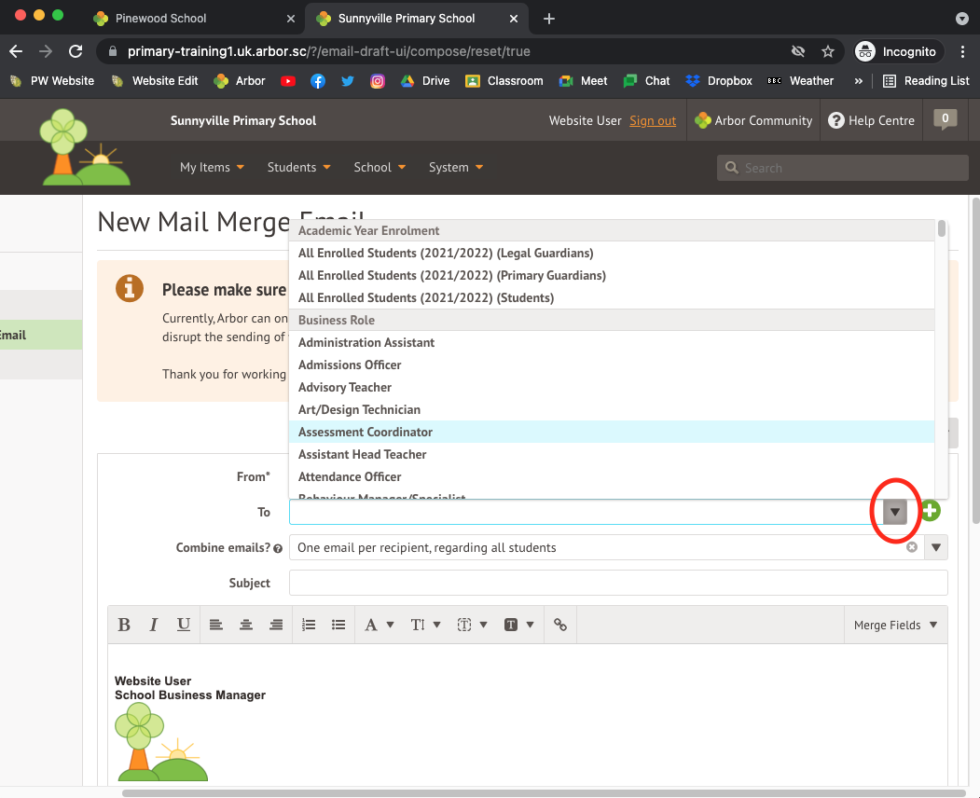
Task: Open the notifications speech bubble icon
Action: pyautogui.click(x=945, y=119)
